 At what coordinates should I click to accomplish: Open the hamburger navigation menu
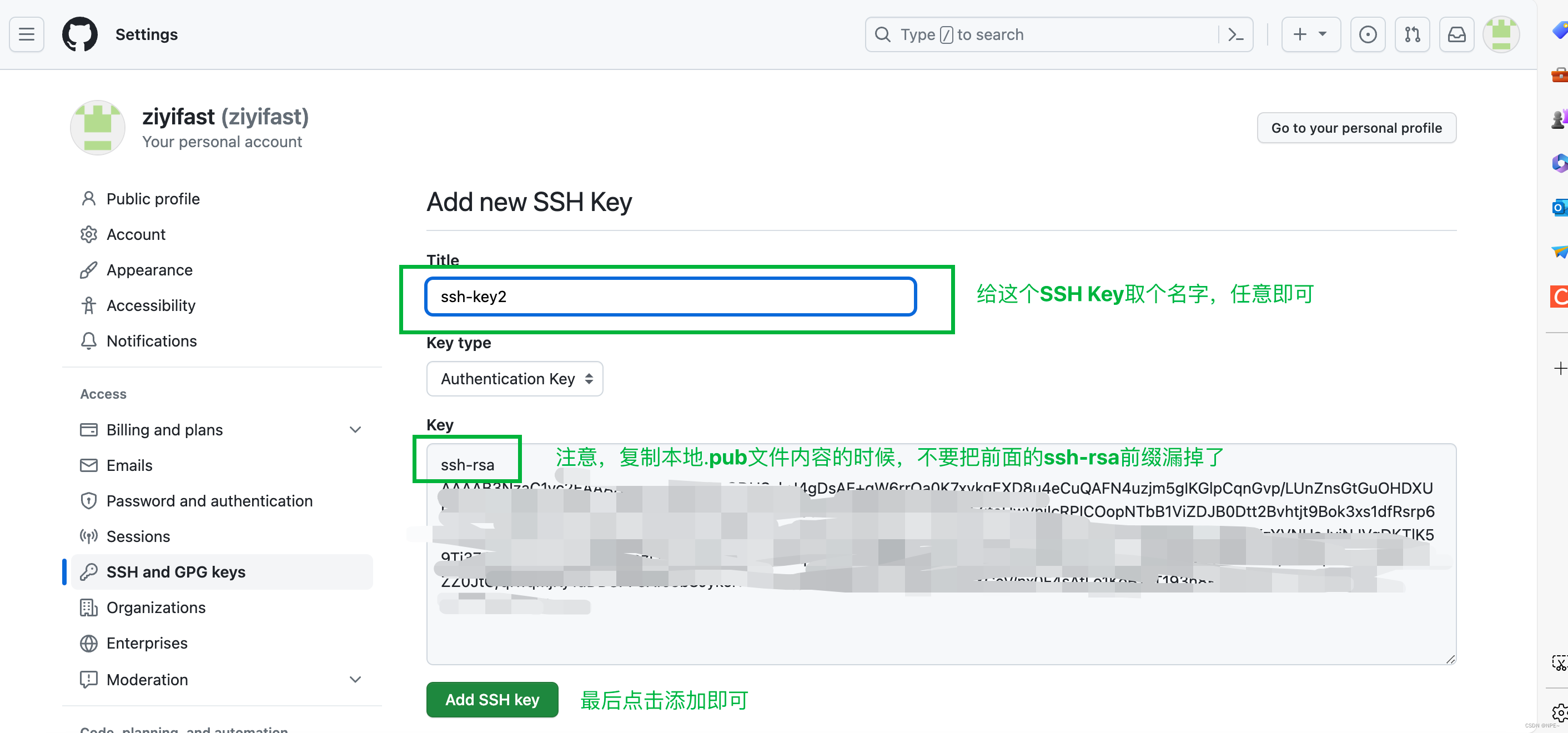pos(26,34)
